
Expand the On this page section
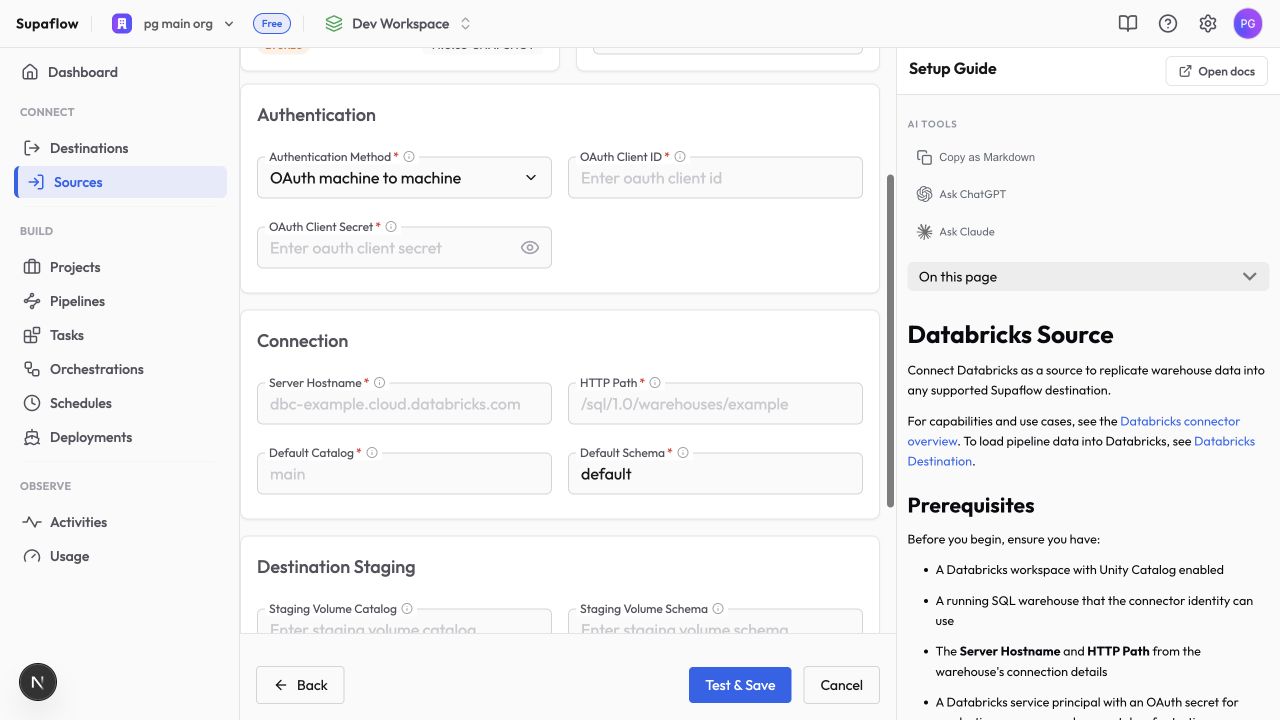(x=1088, y=277)
